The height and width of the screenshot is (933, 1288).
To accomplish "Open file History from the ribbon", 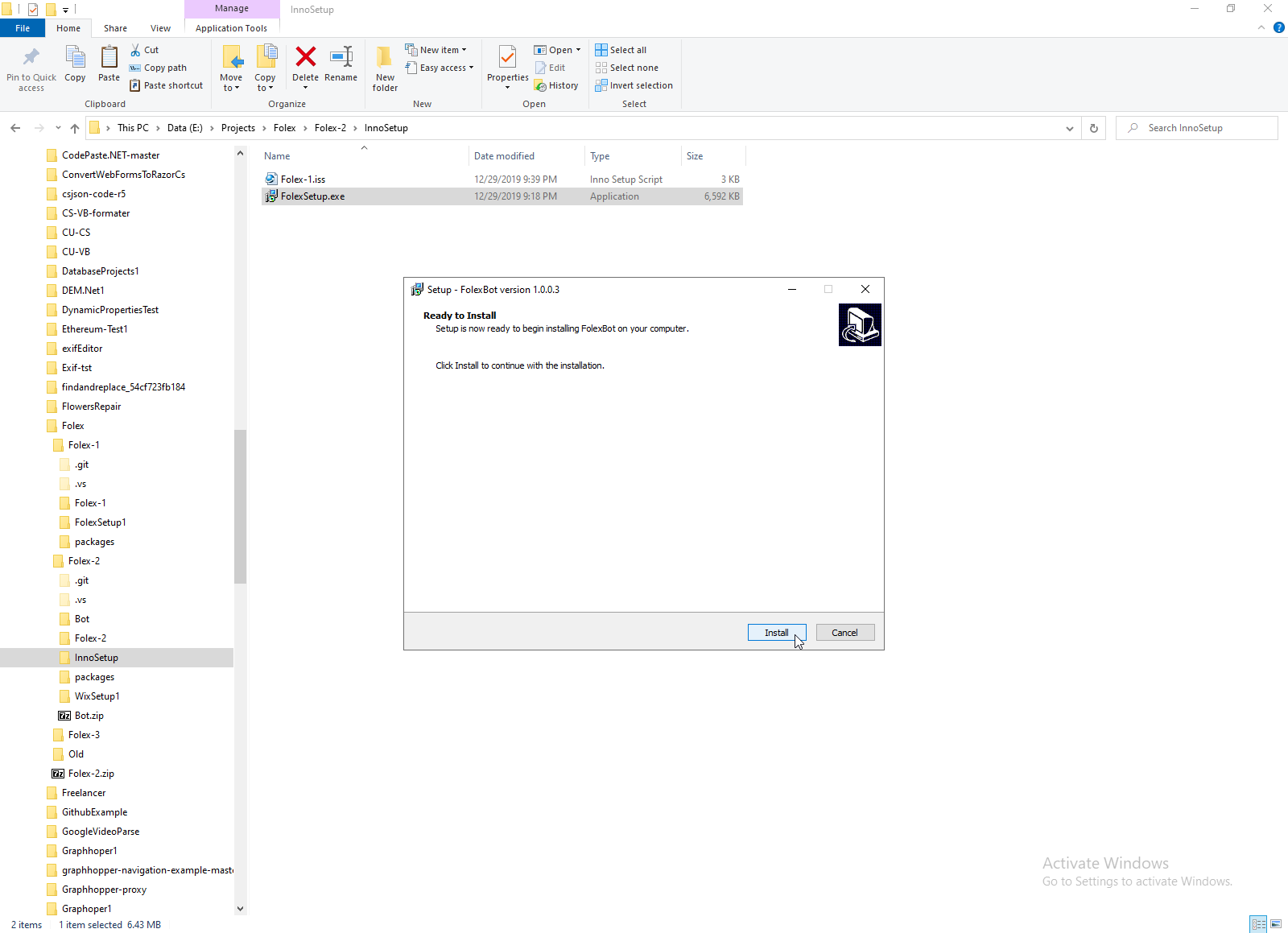I will [x=556, y=85].
